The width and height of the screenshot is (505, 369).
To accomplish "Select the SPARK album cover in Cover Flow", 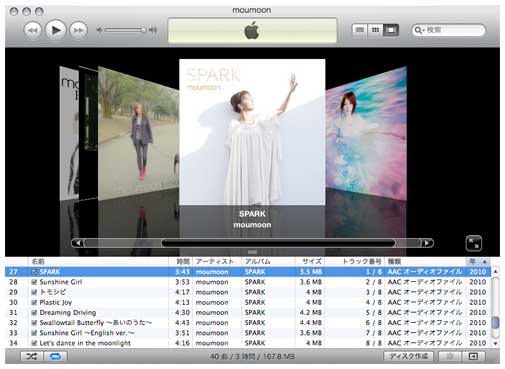I will click(252, 132).
